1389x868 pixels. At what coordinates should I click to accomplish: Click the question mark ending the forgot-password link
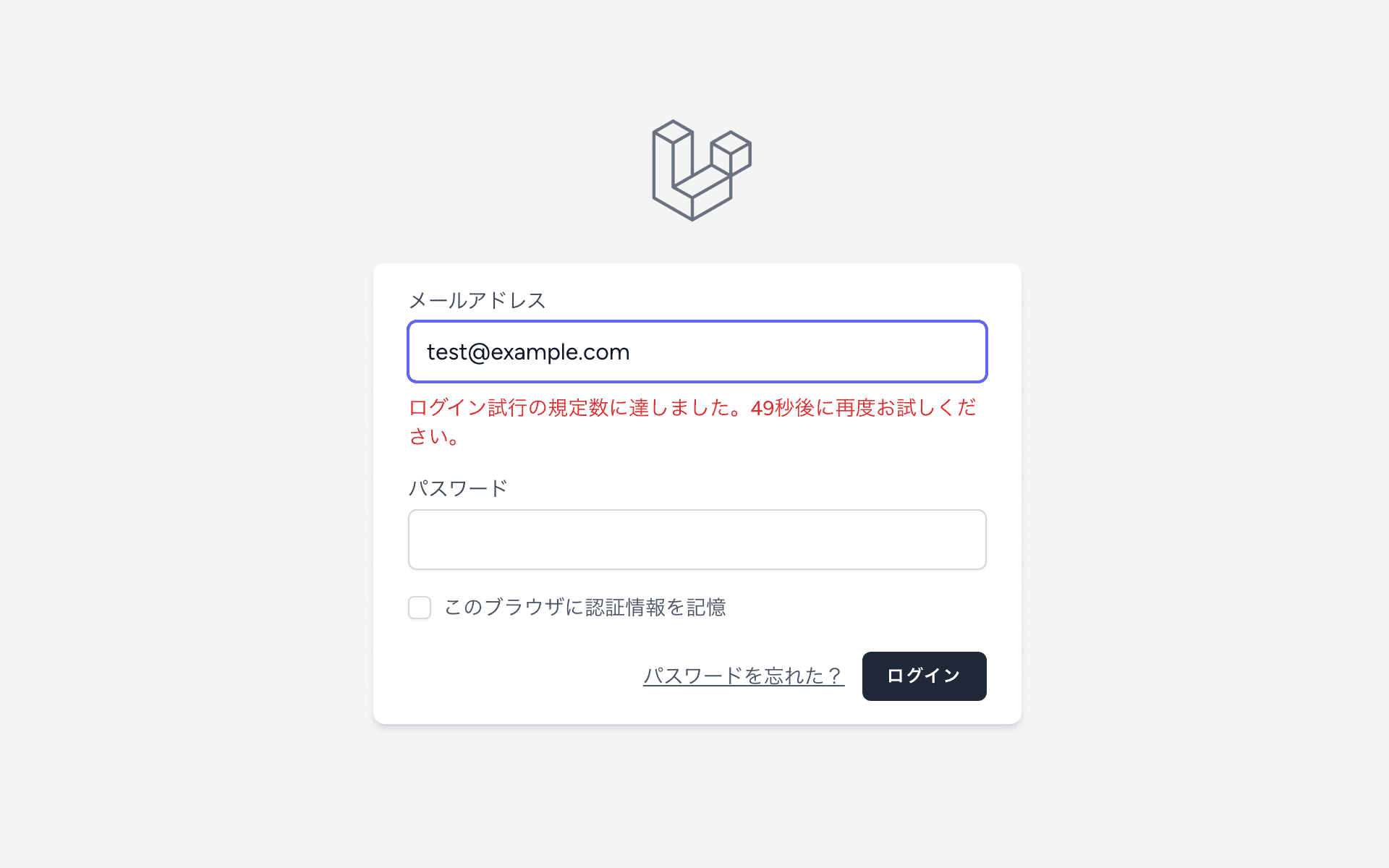point(835,676)
